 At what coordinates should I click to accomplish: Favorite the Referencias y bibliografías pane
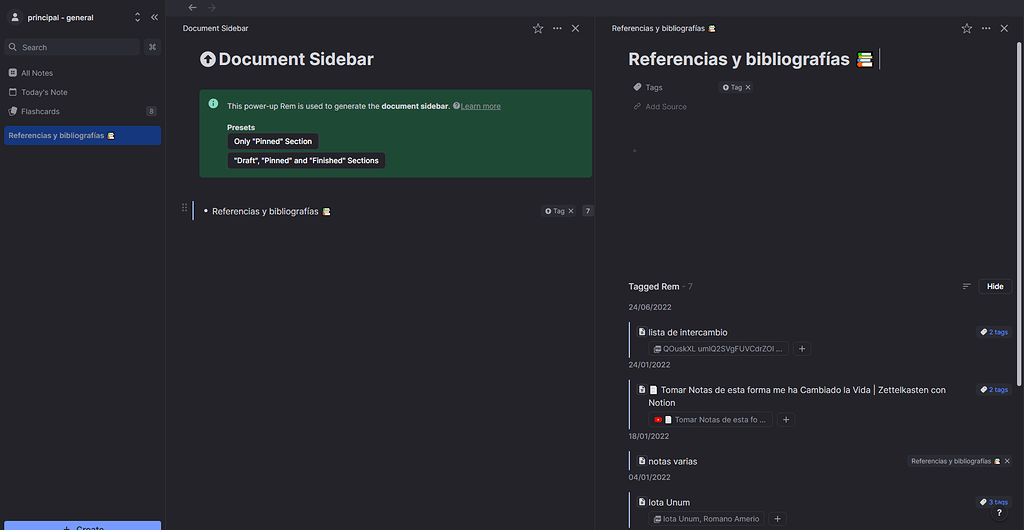click(x=967, y=29)
